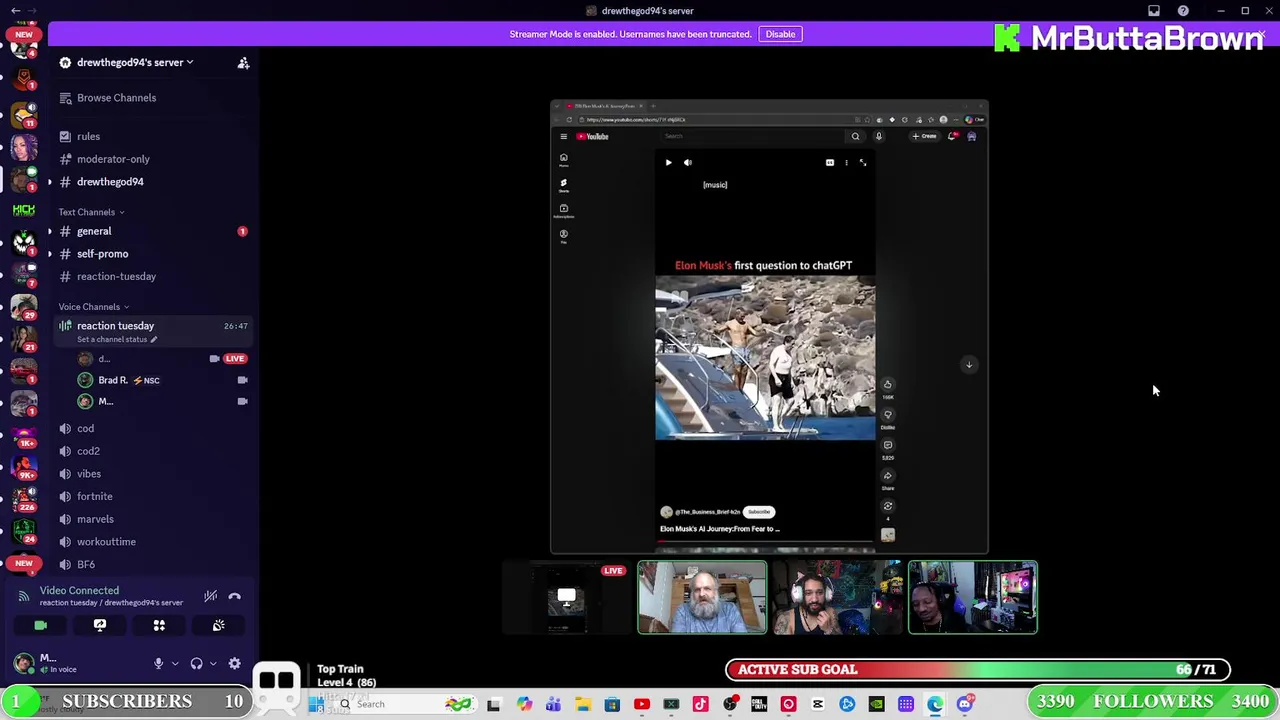The image size is (1280, 720).
Task: Open Activities launcher in voice panel
Action: tap(159, 625)
